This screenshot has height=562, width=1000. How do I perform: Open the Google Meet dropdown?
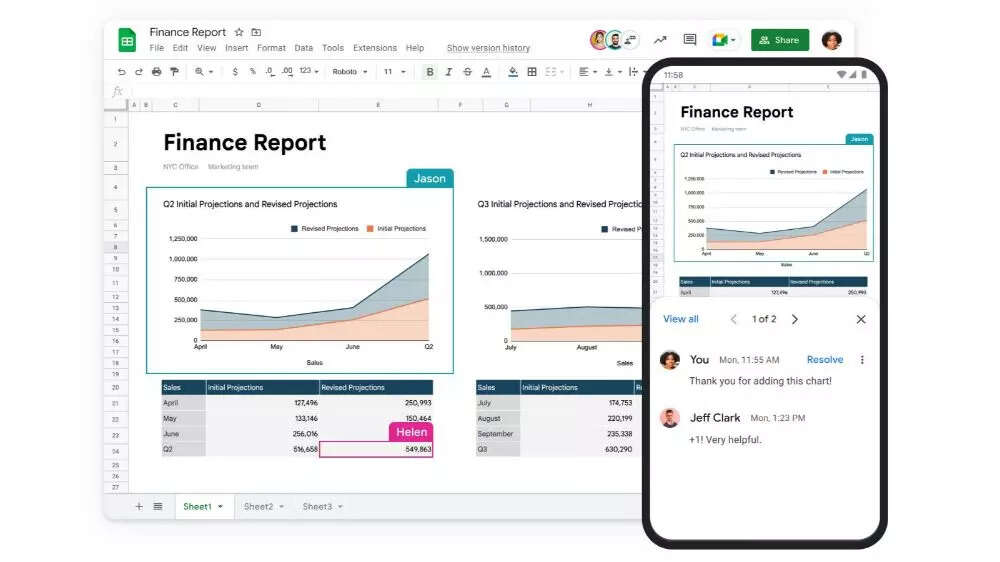(725, 40)
